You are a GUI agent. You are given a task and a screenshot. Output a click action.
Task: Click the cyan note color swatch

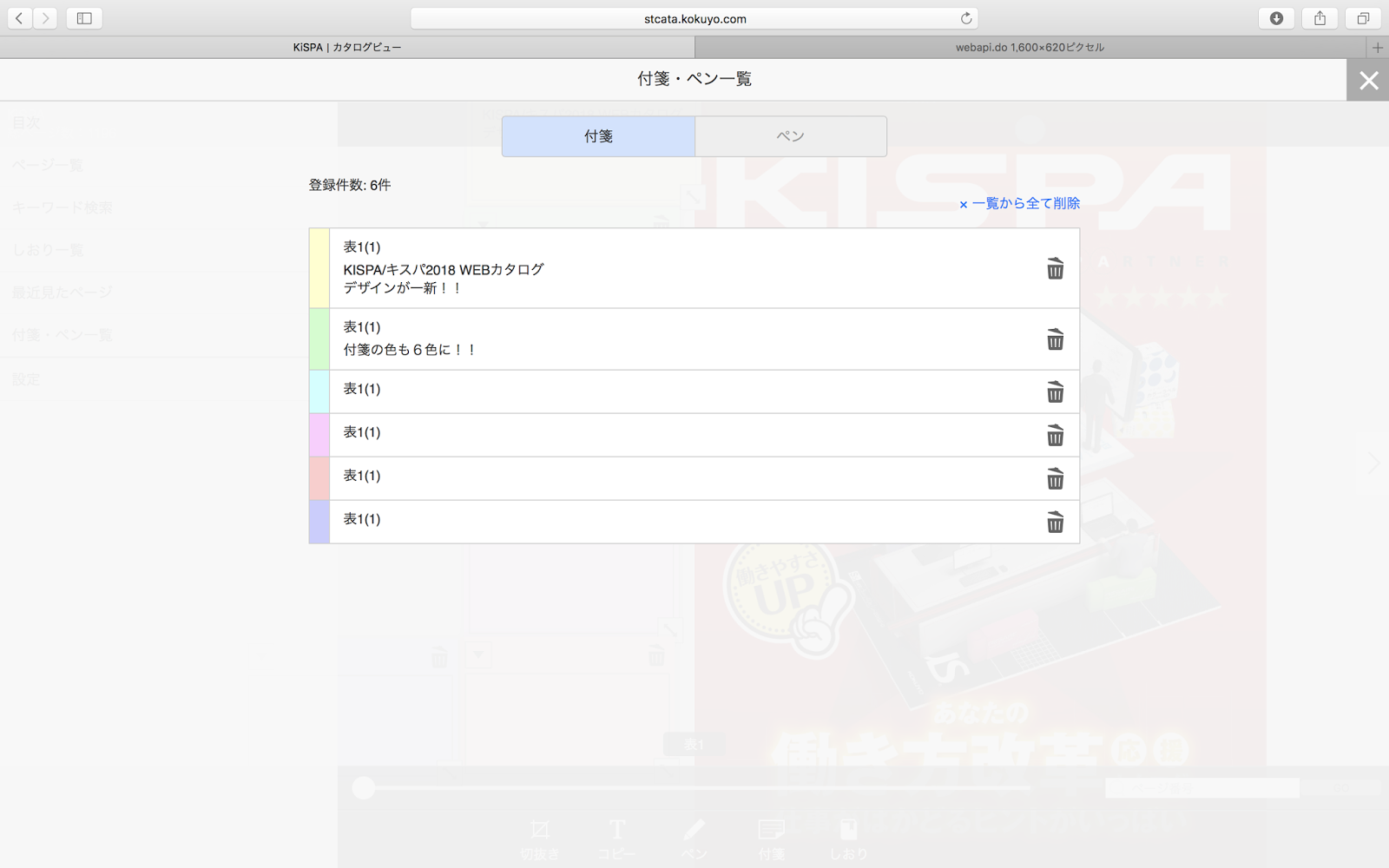point(319,392)
